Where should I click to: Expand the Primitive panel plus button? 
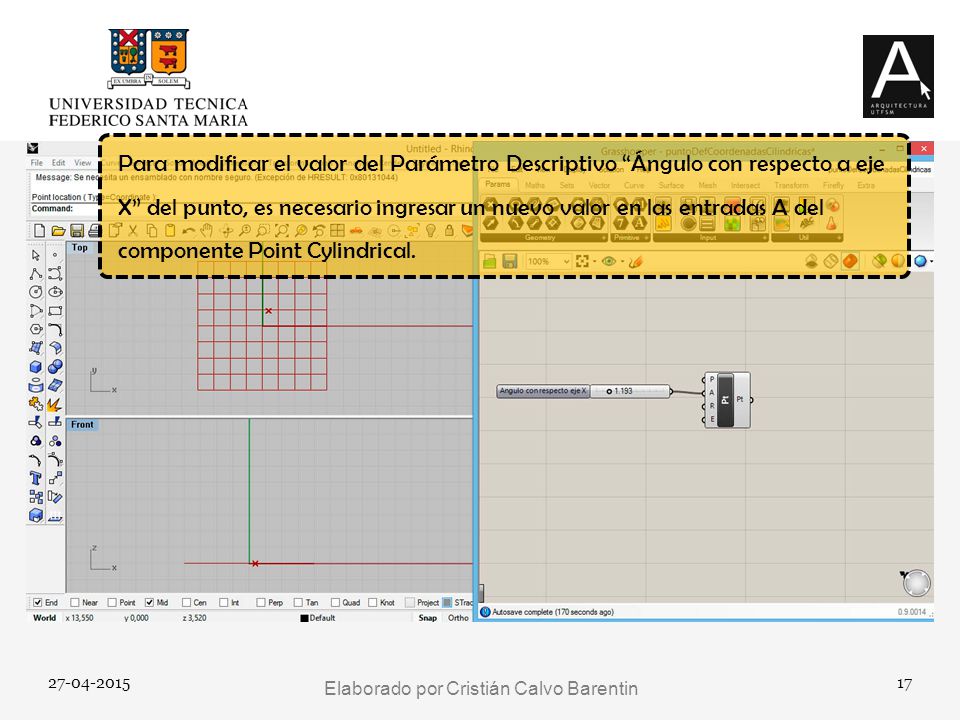647,238
